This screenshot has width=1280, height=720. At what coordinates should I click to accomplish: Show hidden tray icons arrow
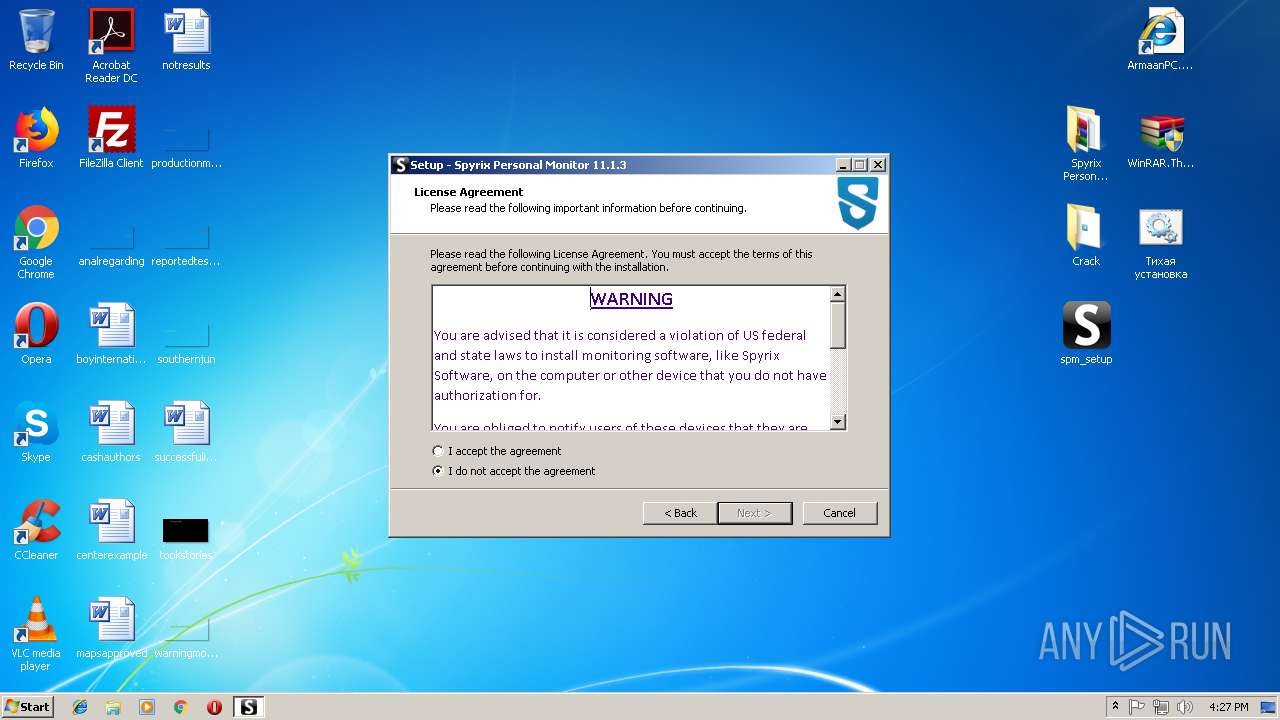pos(1115,707)
